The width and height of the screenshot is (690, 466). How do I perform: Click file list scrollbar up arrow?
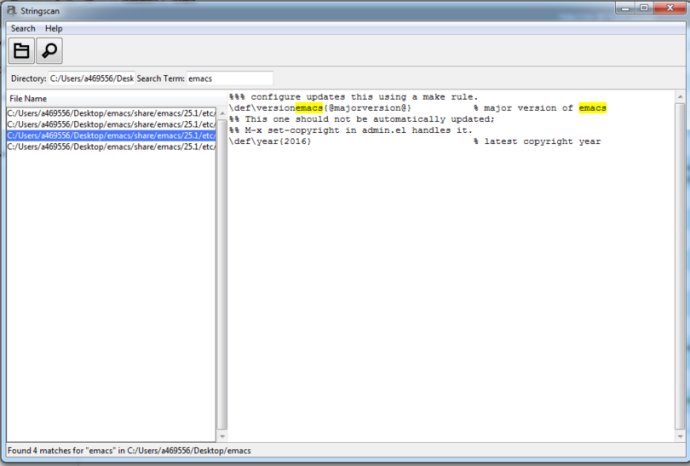(x=222, y=114)
